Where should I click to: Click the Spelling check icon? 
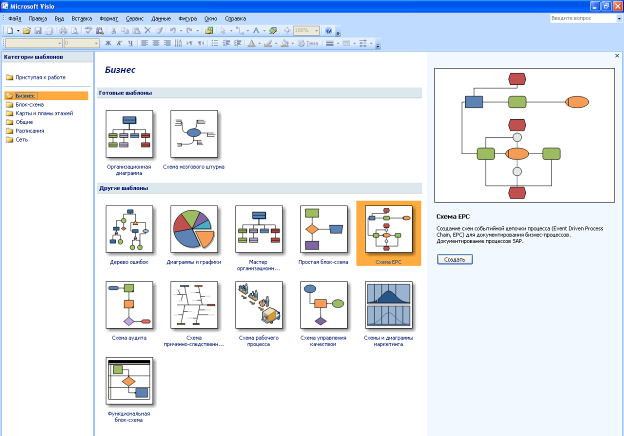(88, 31)
